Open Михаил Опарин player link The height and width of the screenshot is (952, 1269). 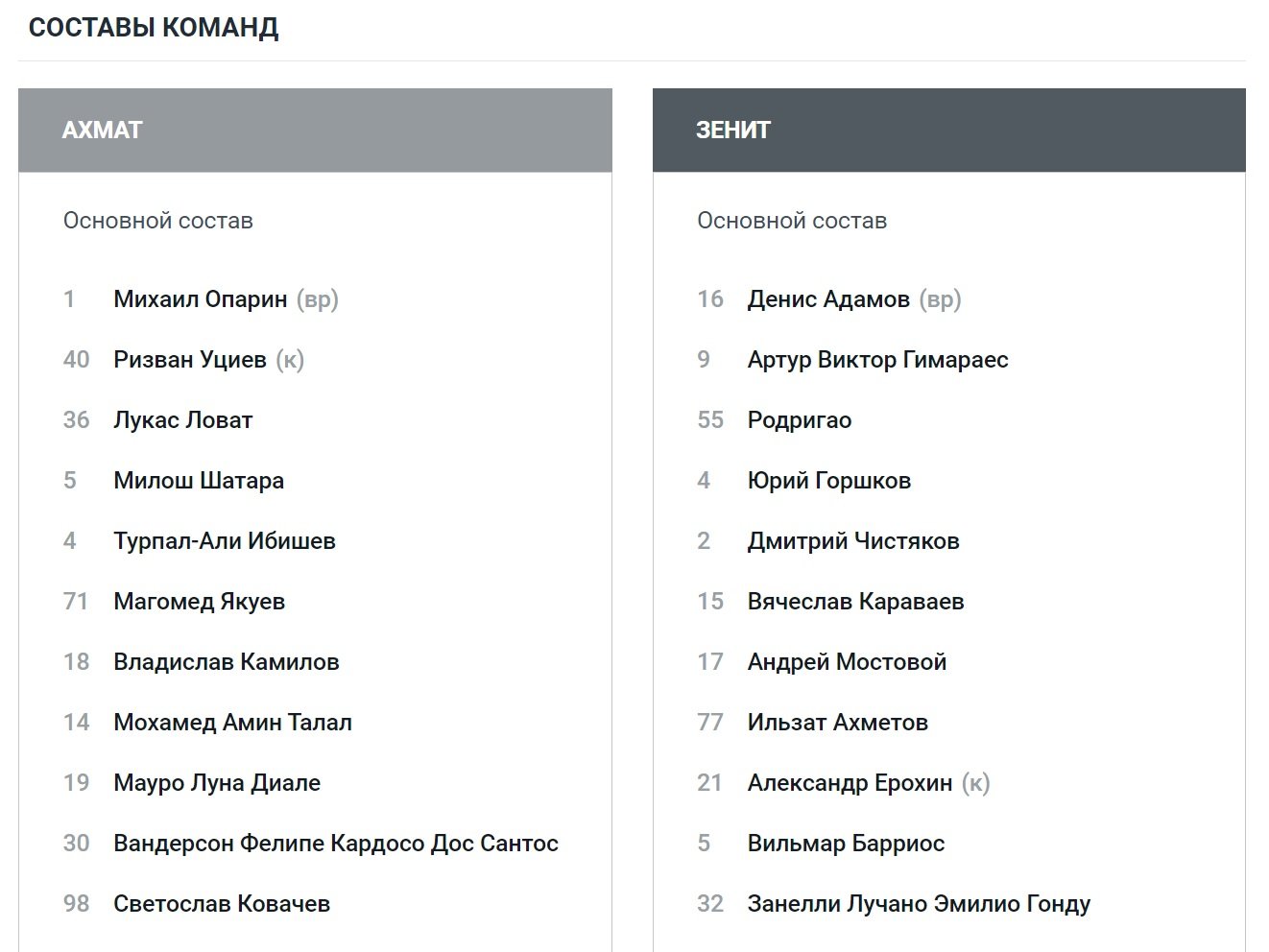pyautogui.click(x=200, y=299)
